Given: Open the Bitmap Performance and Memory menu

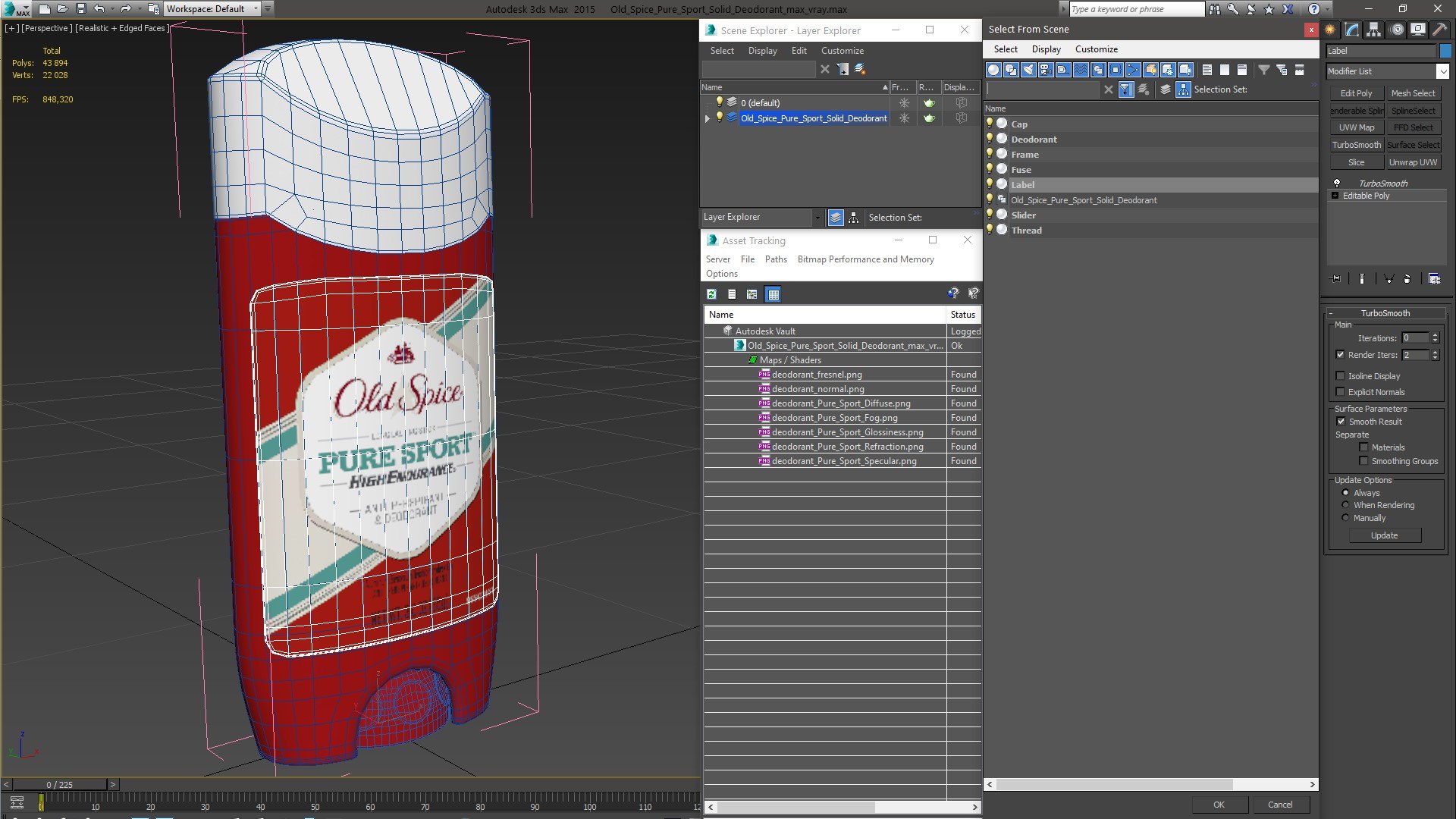Looking at the screenshot, I should [x=865, y=259].
